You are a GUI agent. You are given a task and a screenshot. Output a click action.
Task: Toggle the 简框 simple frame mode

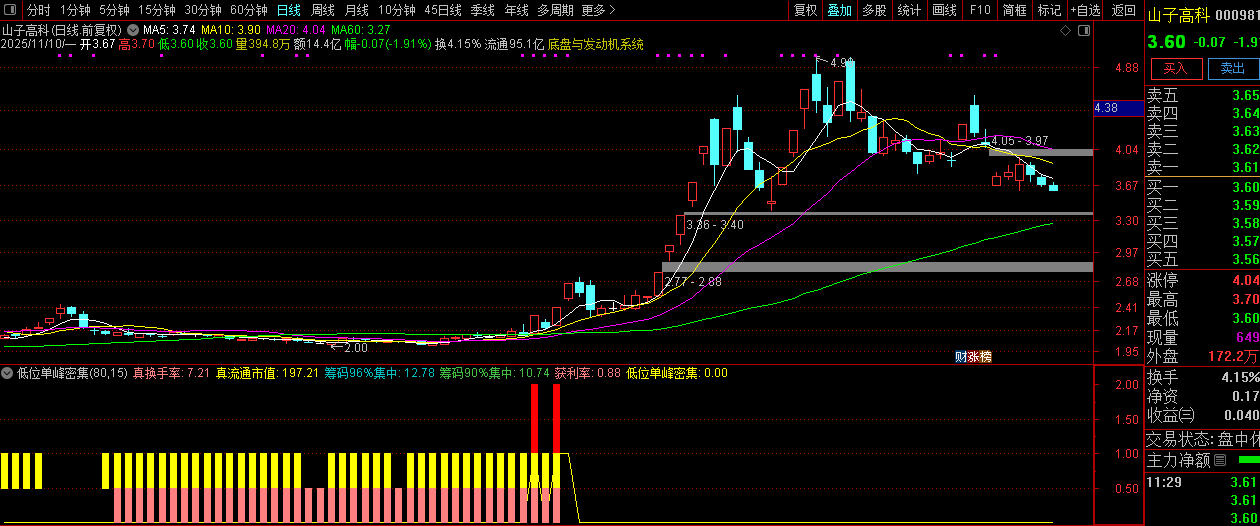click(x=1014, y=10)
